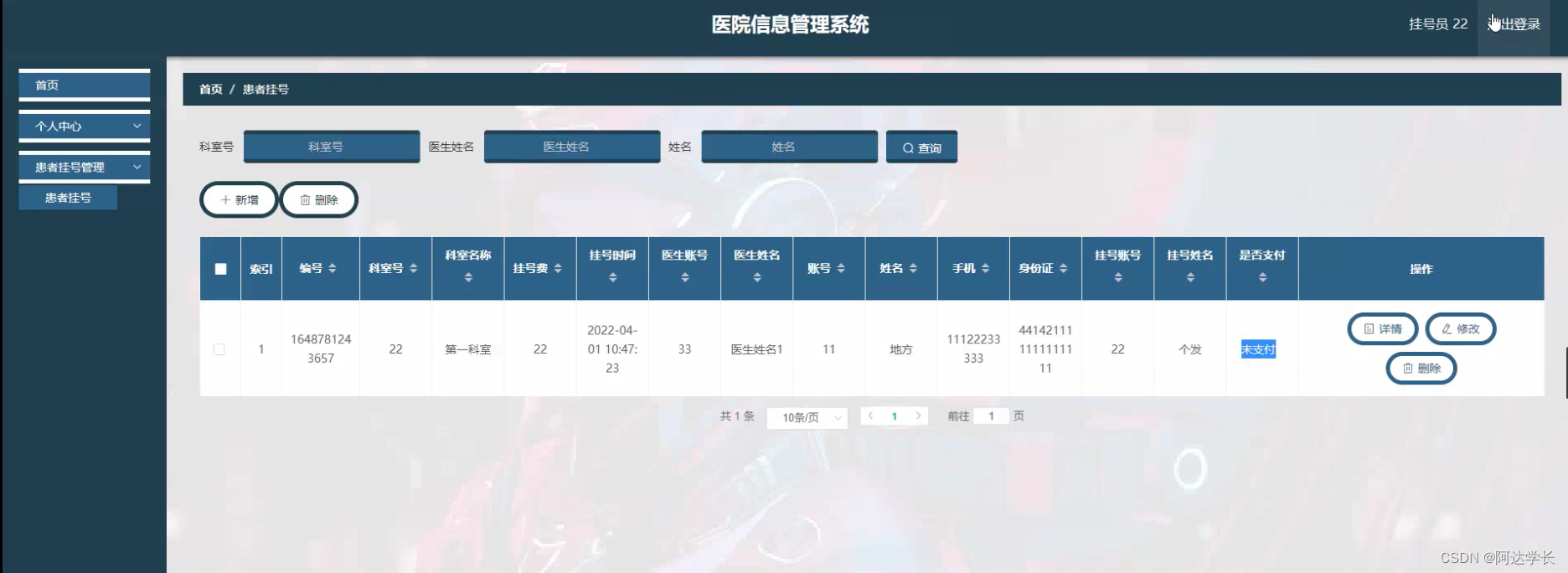Open 首页 in sidebar

(x=85, y=85)
